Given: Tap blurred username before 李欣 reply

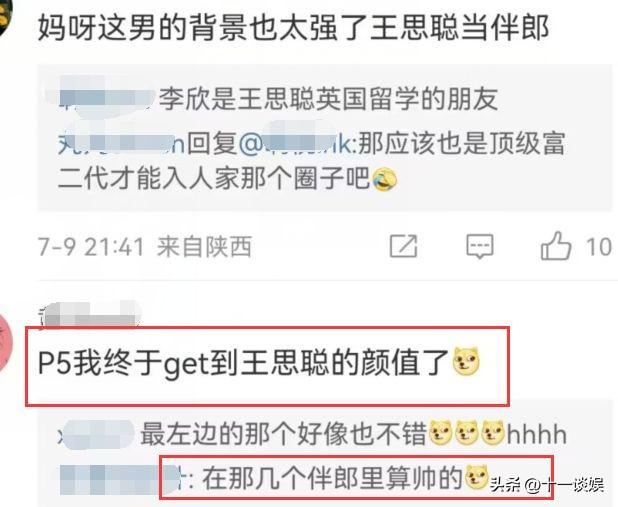Looking at the screenshot, I should point(106,97).
